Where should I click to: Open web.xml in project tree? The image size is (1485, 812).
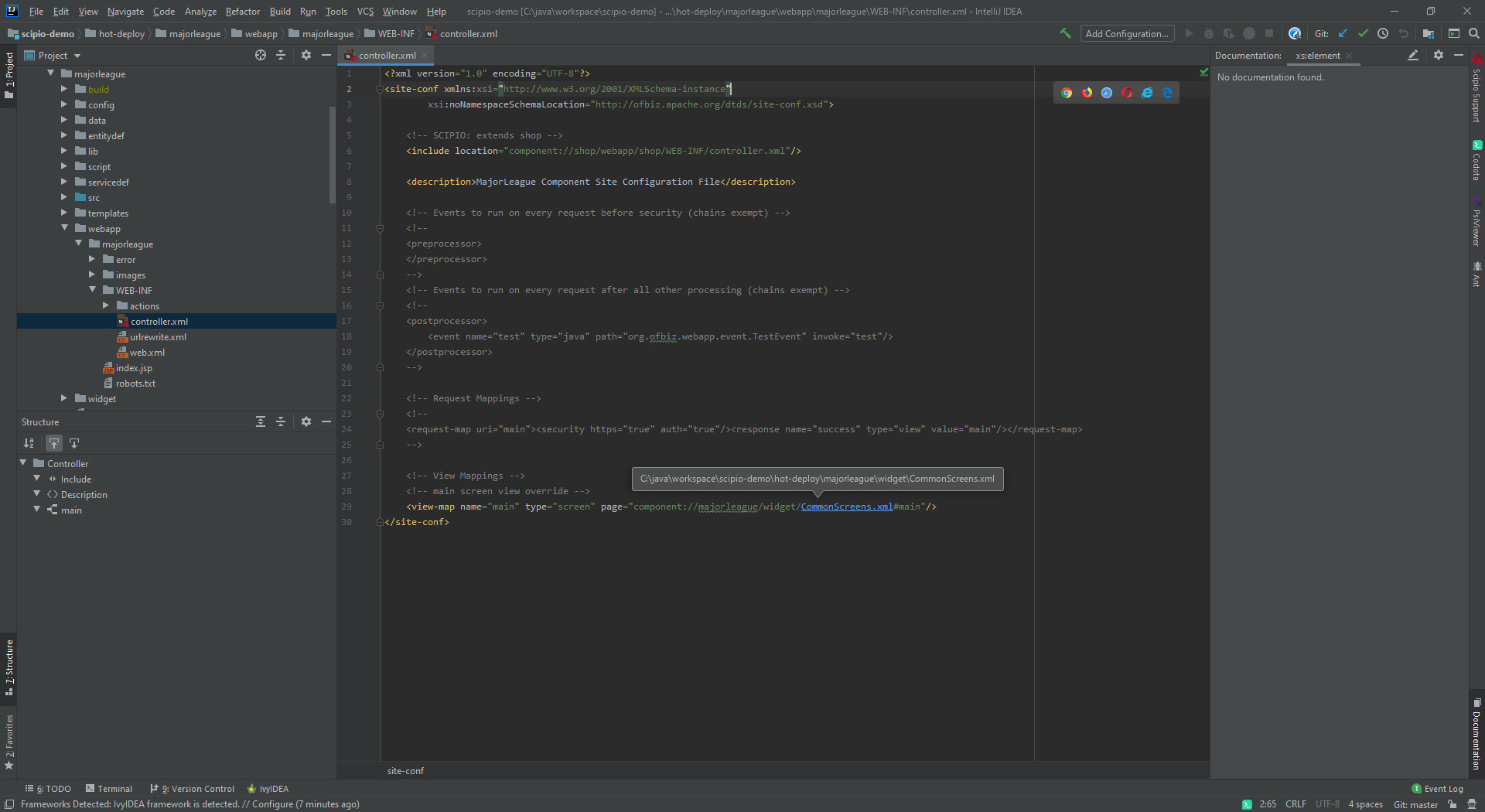pos(147,352)
